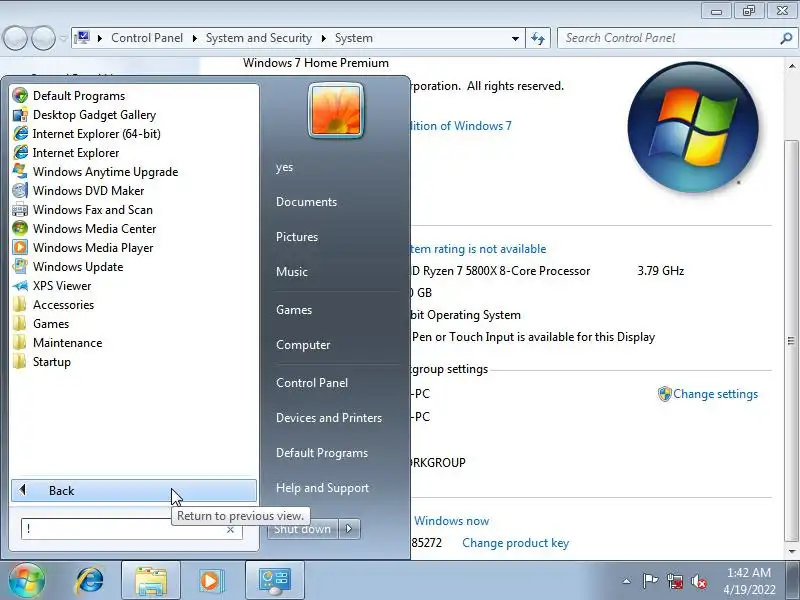800x600 pixels.
Task: Open the 'yes' user folder
Action: [285, 167]
